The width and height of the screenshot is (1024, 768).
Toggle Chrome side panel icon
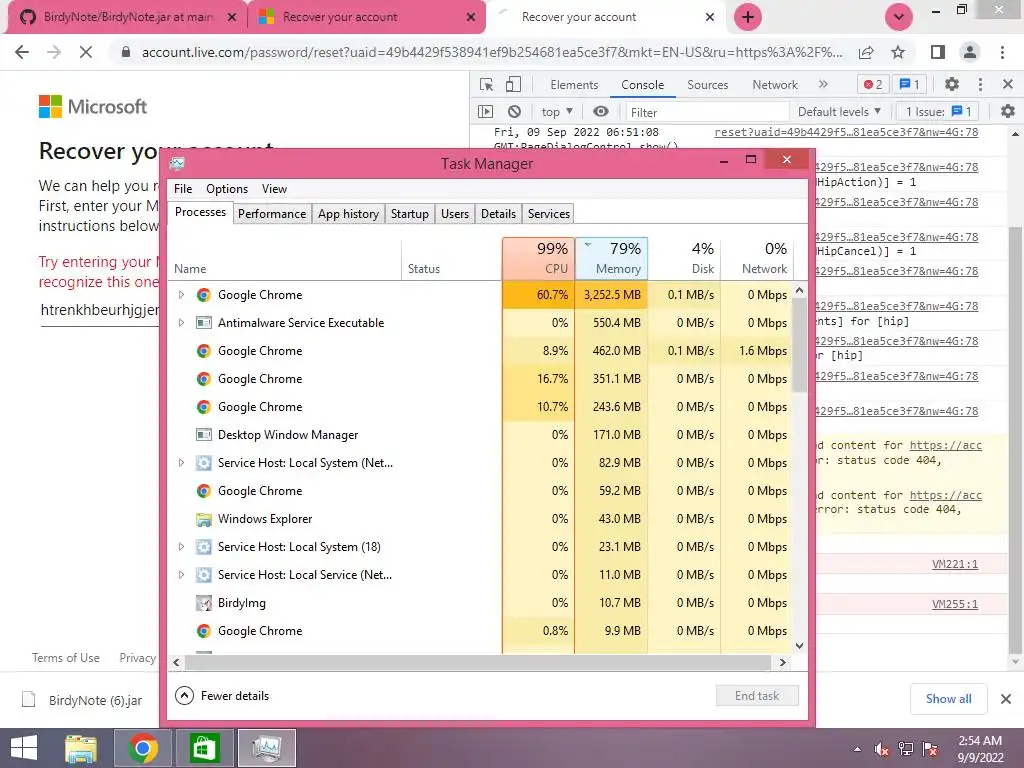click(938, 52)
